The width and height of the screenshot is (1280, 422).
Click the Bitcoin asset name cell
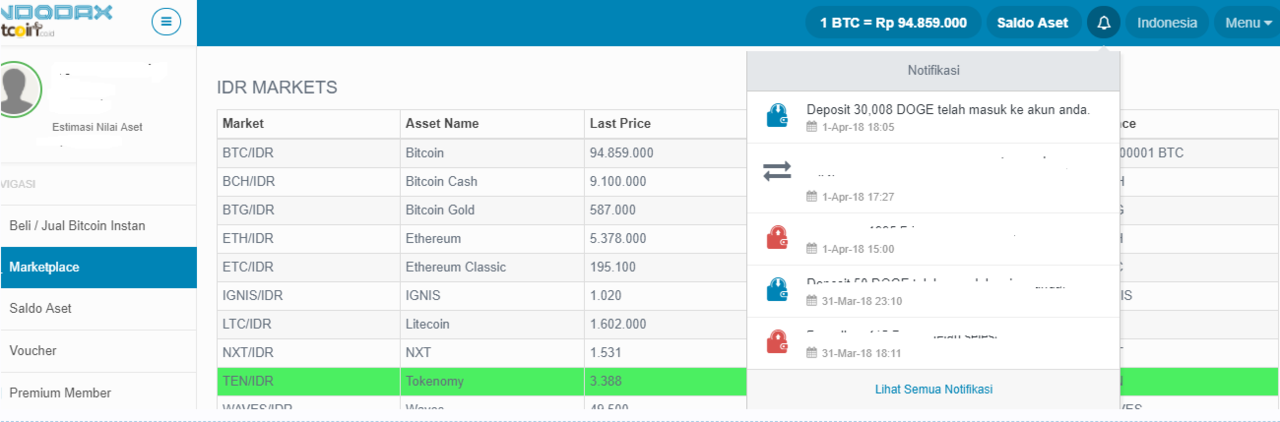[x=492, y=153]
